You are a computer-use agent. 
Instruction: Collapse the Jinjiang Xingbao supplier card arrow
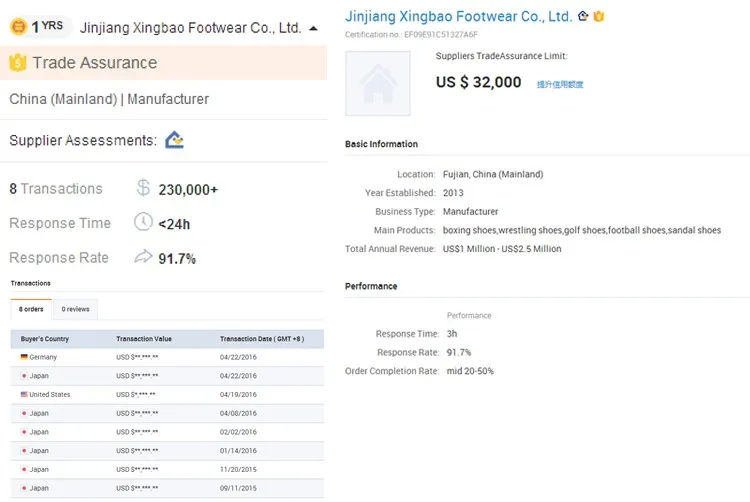[313, 29]
